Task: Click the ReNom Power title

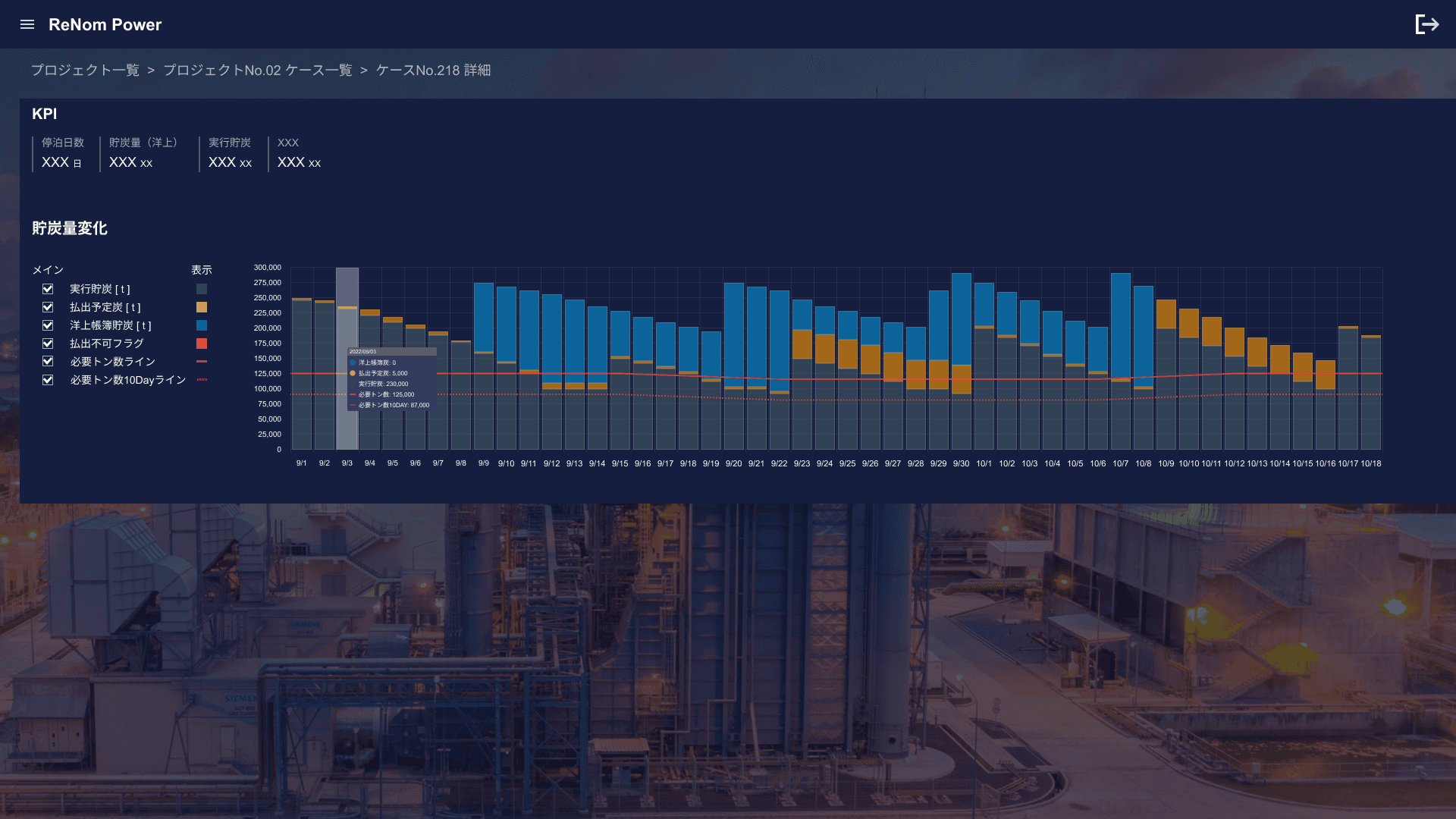Action: (x=105, y=24)
